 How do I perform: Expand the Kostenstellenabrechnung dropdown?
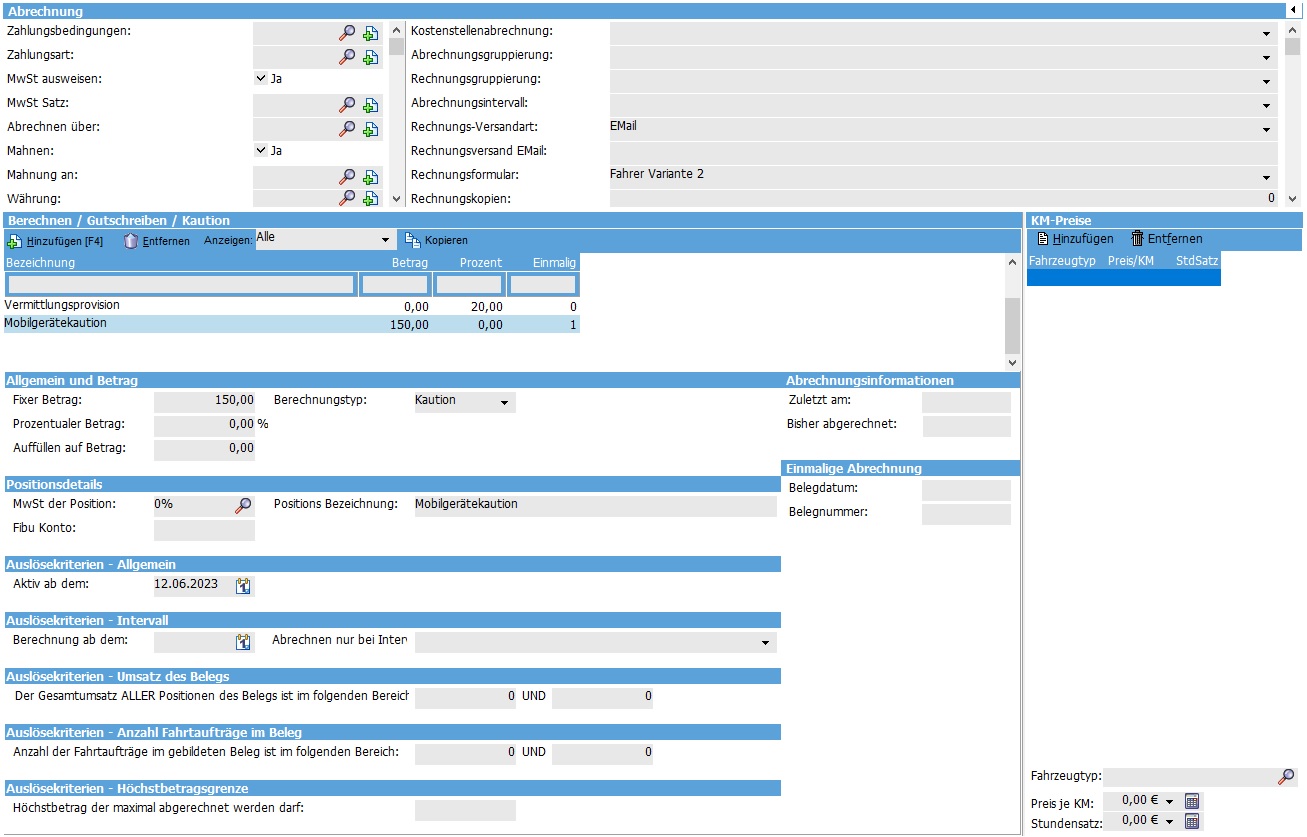tap(1266, 33)
